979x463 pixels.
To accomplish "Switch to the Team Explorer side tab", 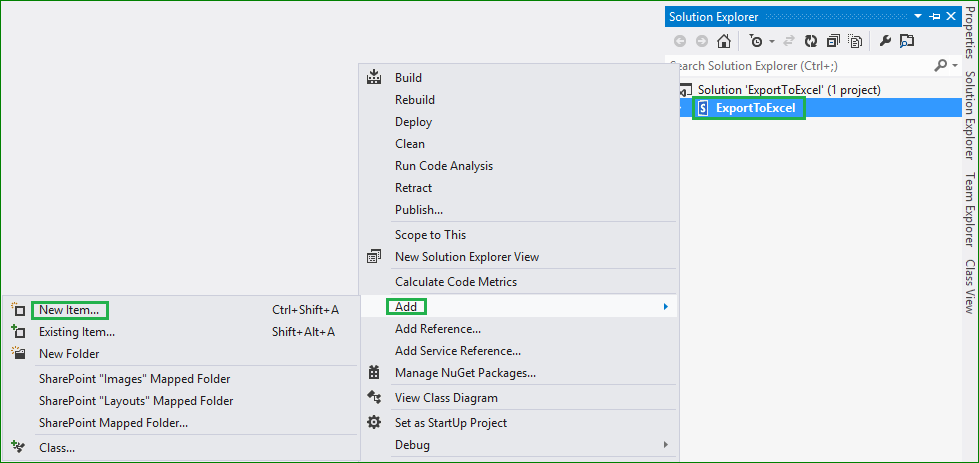I will pyautogui.click(x=970, y=210).
